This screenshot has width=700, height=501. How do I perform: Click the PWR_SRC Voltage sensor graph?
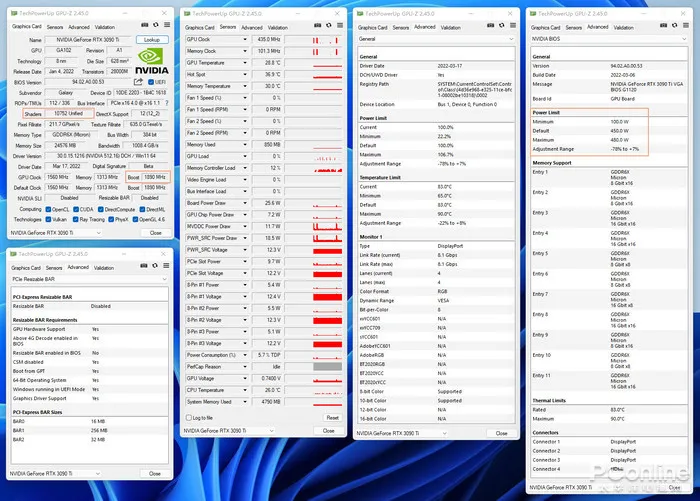tap(313, 250)
